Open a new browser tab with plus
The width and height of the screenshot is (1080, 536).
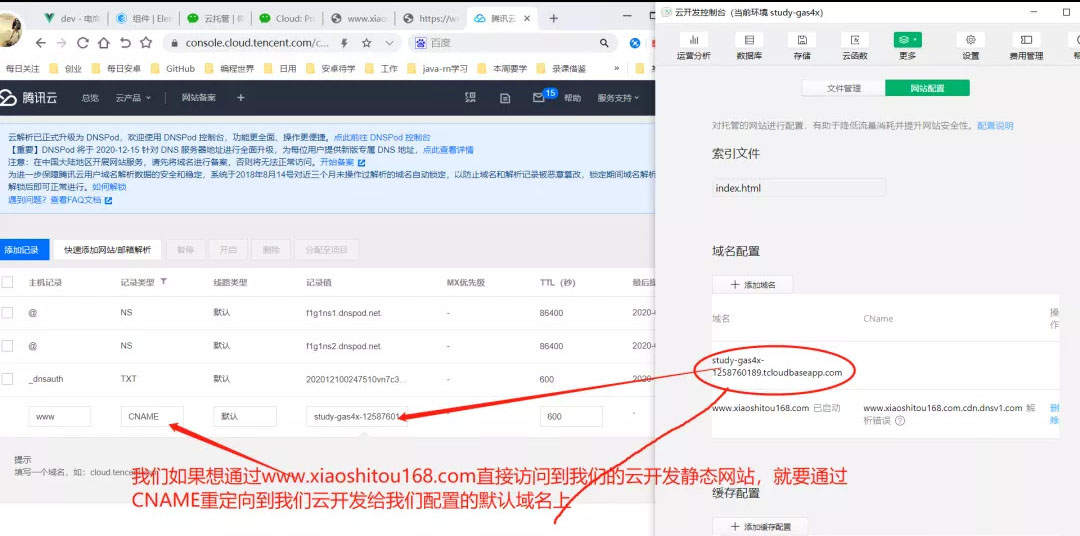tap(553, 19)
